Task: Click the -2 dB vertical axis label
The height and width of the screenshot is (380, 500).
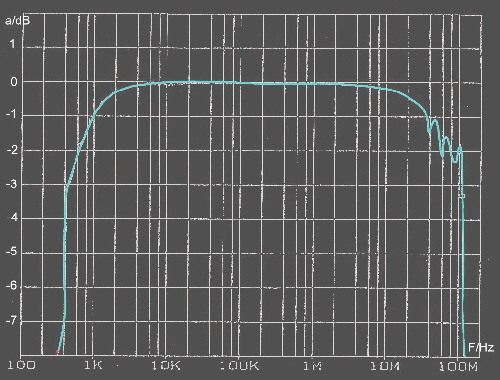Action: pyautogui.click(x=11, y=150)
